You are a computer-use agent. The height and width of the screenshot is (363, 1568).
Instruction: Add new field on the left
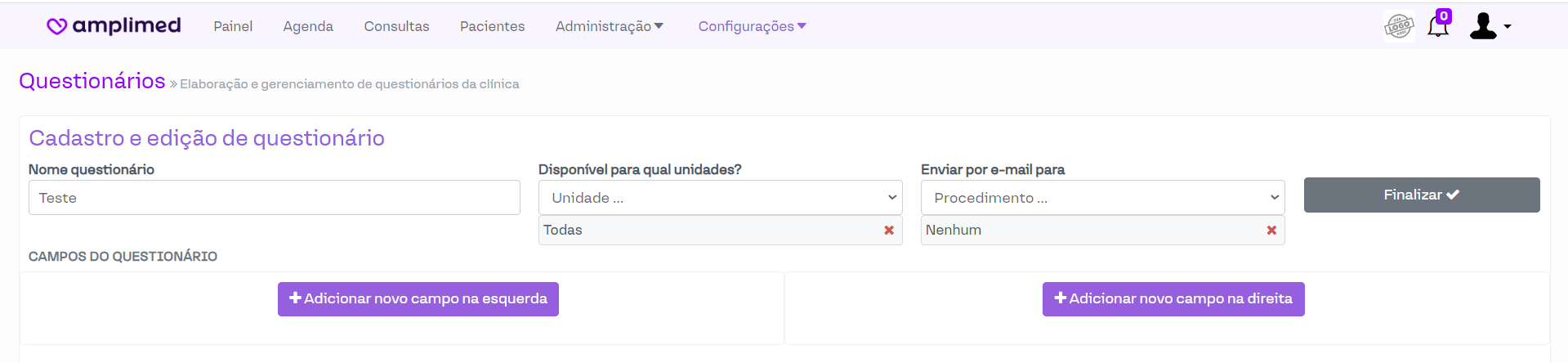tap(418, 299)
